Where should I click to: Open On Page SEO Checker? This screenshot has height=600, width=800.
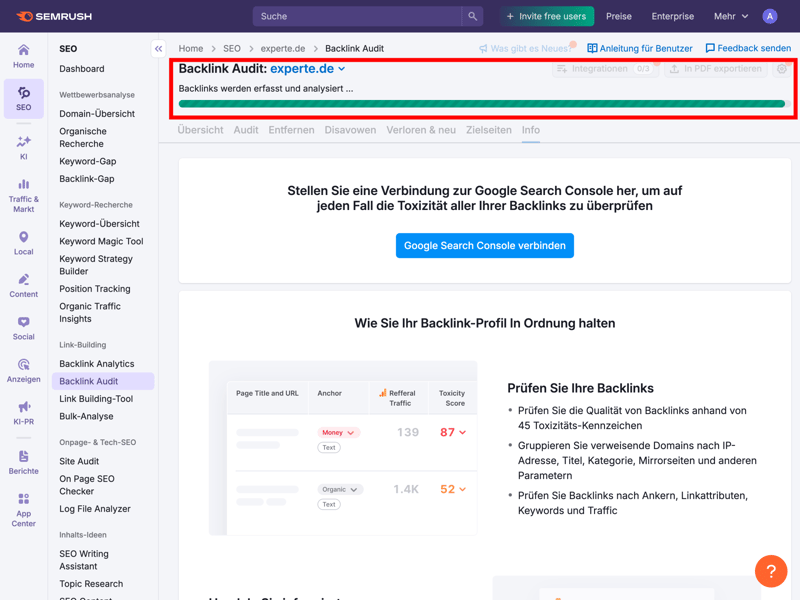(87, 485)
